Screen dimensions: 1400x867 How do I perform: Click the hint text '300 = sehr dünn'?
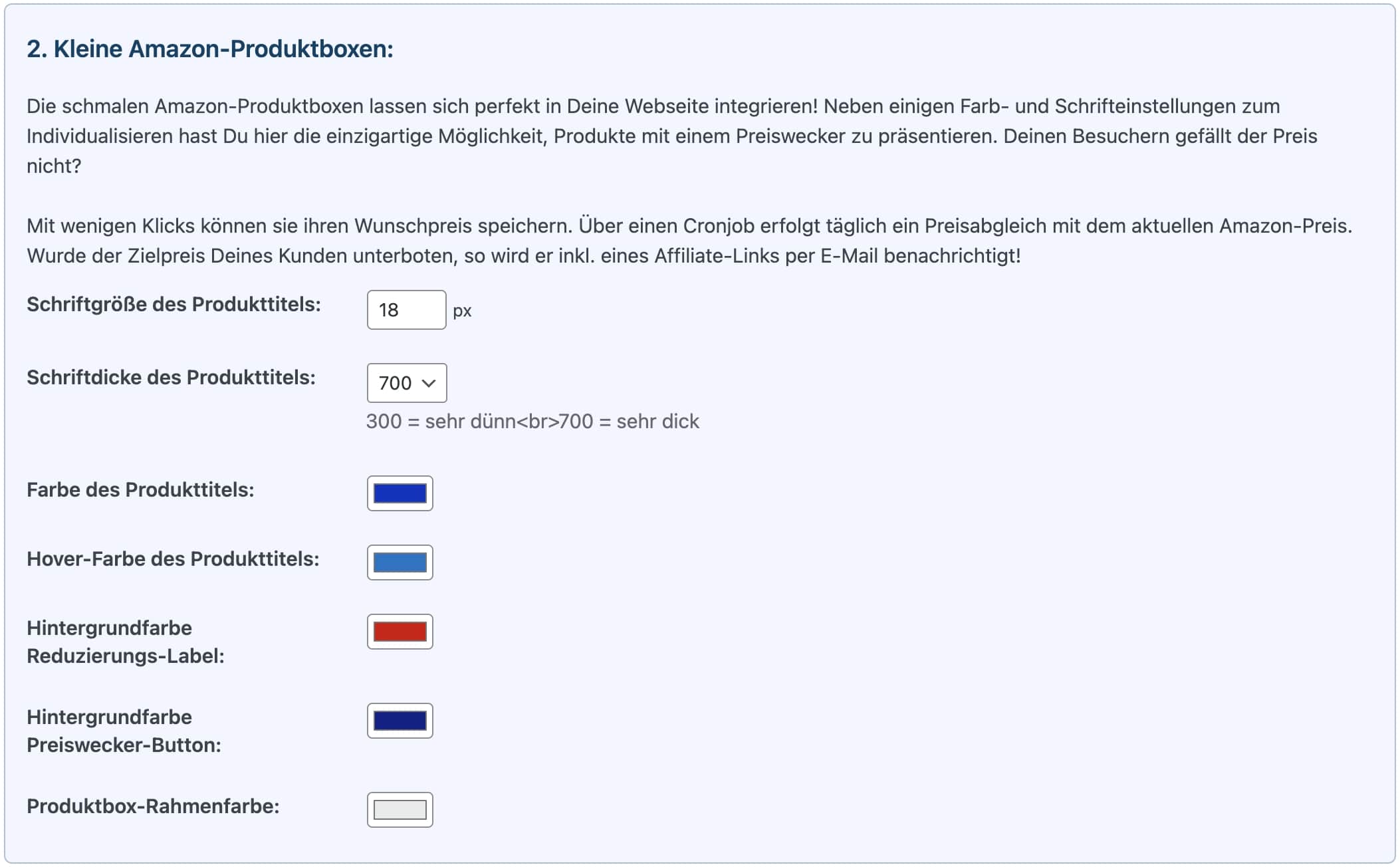click(x=441, y=422)
